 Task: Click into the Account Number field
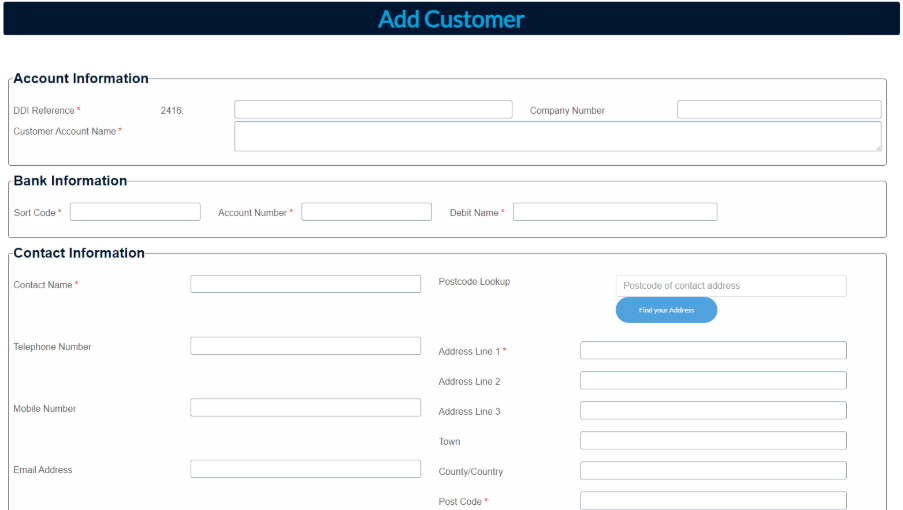(366, 212)
